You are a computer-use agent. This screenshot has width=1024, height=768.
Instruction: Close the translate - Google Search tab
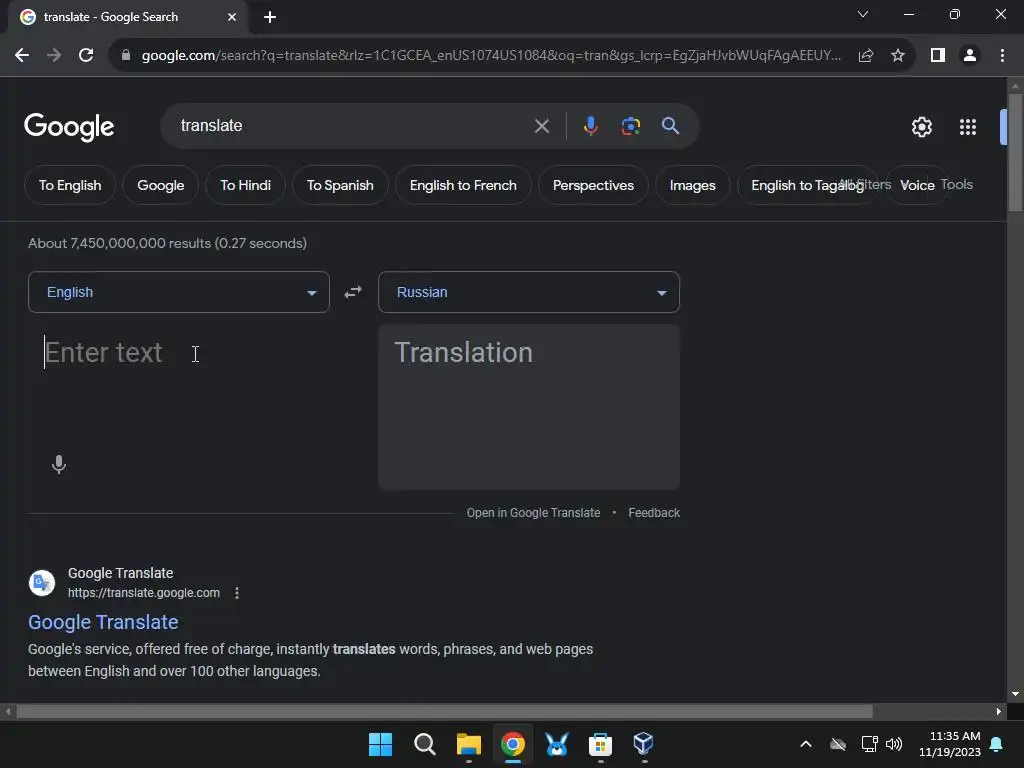click(x=232, y=17)
